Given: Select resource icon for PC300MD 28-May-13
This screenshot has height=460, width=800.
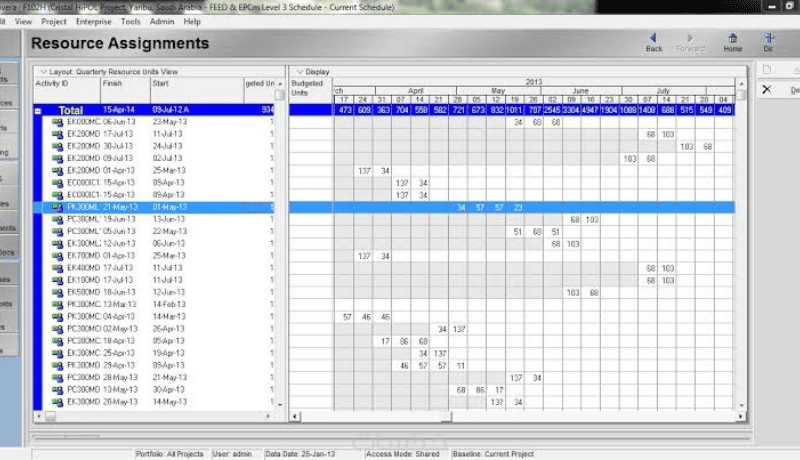Looking at the screenshot, I should click(x=58, y=378).
